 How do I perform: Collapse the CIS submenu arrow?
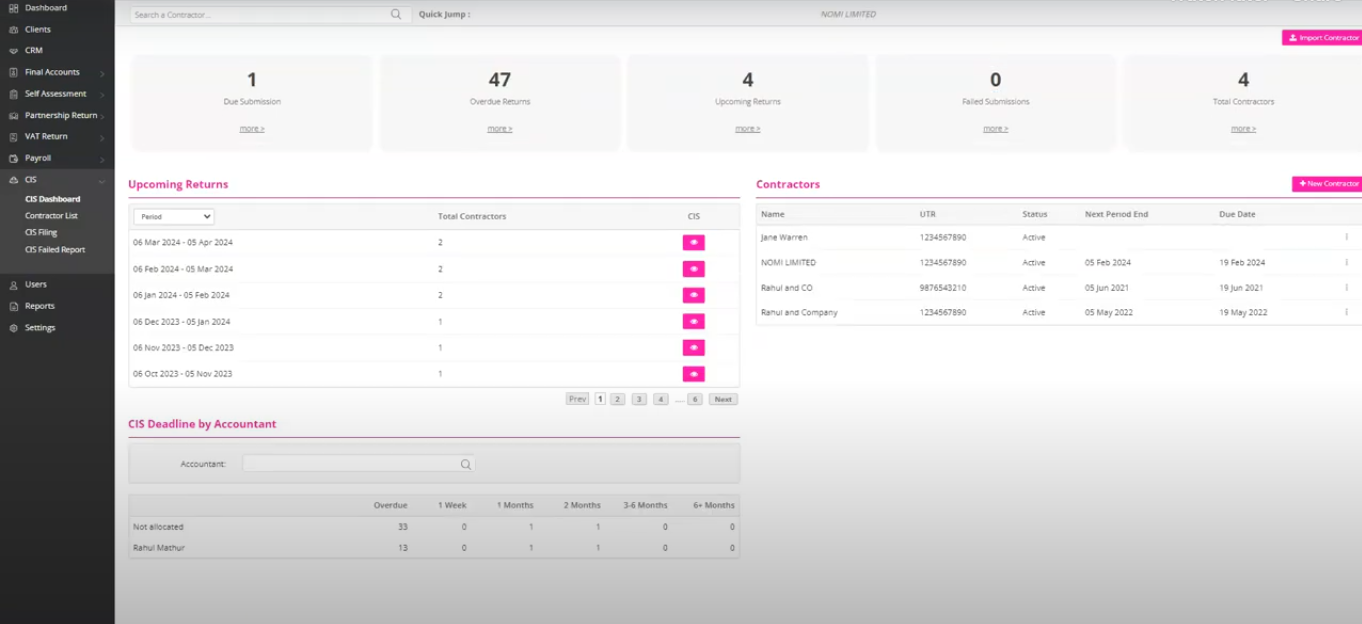[x=102, y=181]
